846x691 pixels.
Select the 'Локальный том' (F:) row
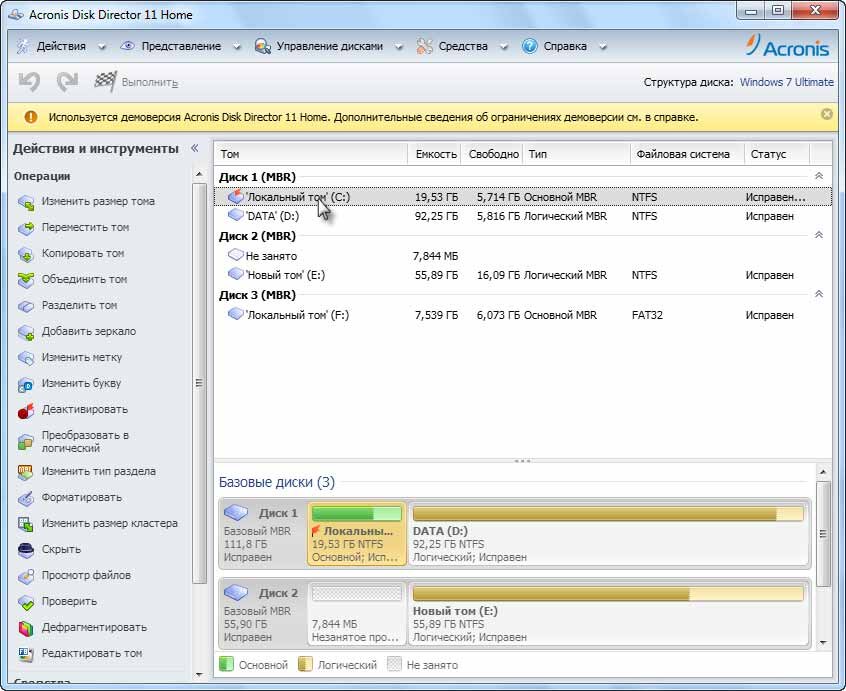click(x=522, y=315)
